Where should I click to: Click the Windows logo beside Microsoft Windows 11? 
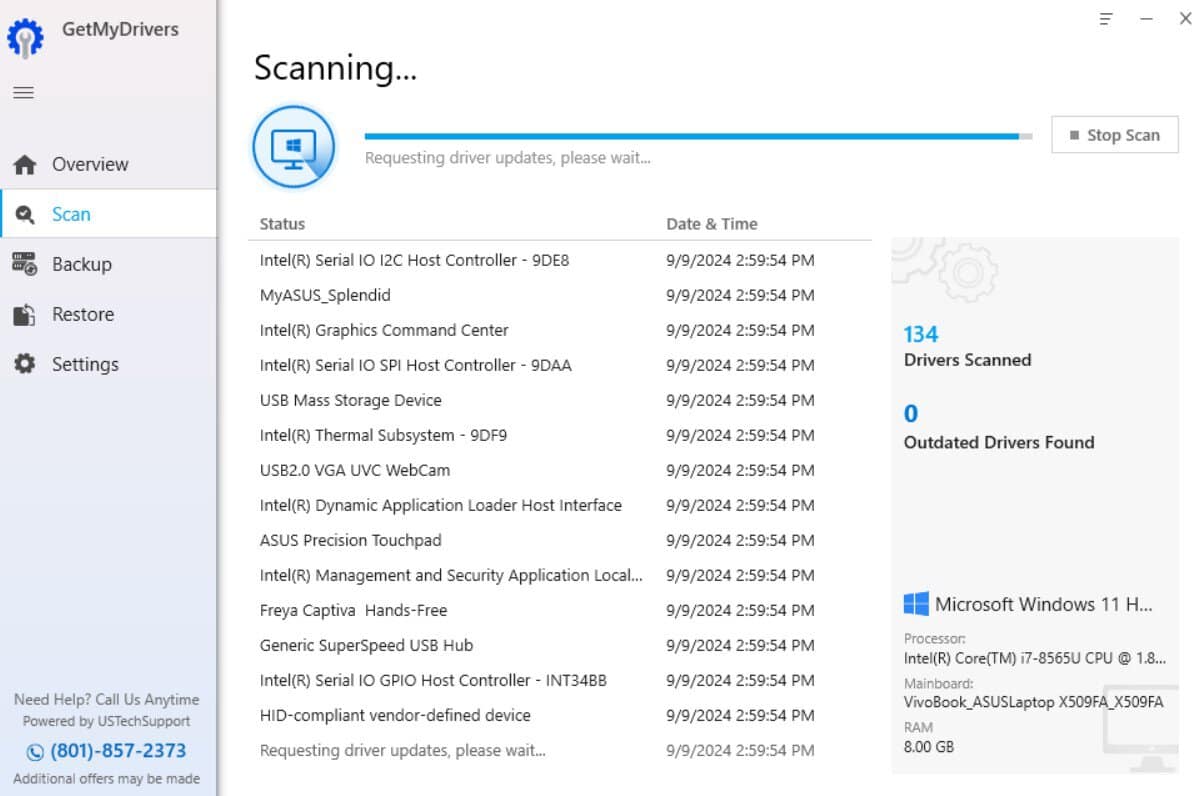916,603
